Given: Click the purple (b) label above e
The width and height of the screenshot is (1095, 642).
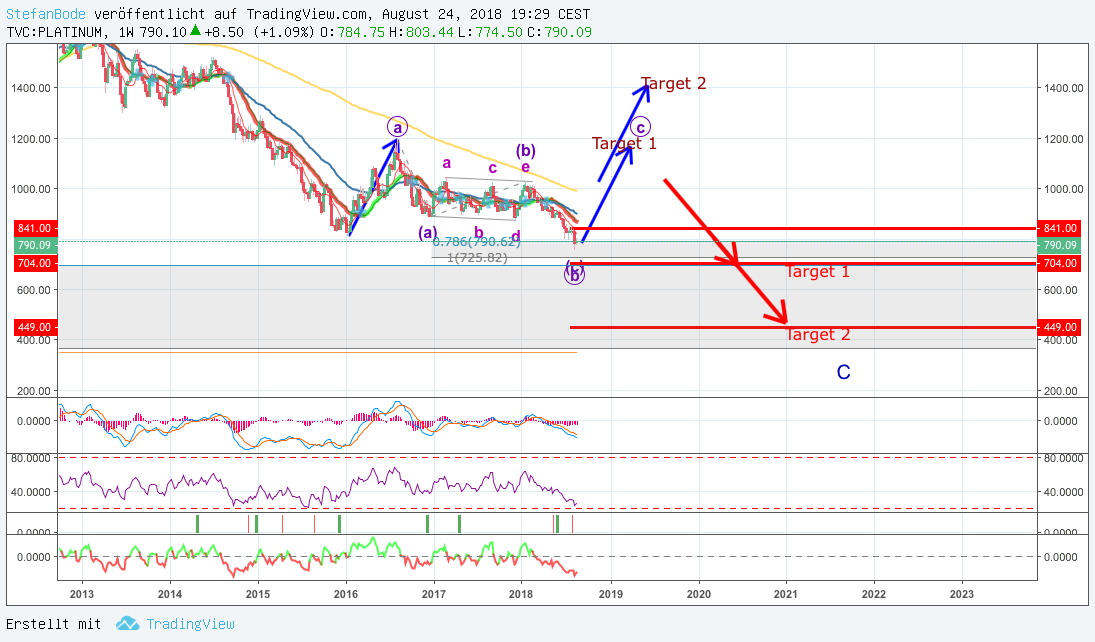Looking at the screenshot, I should pos(526,151).
